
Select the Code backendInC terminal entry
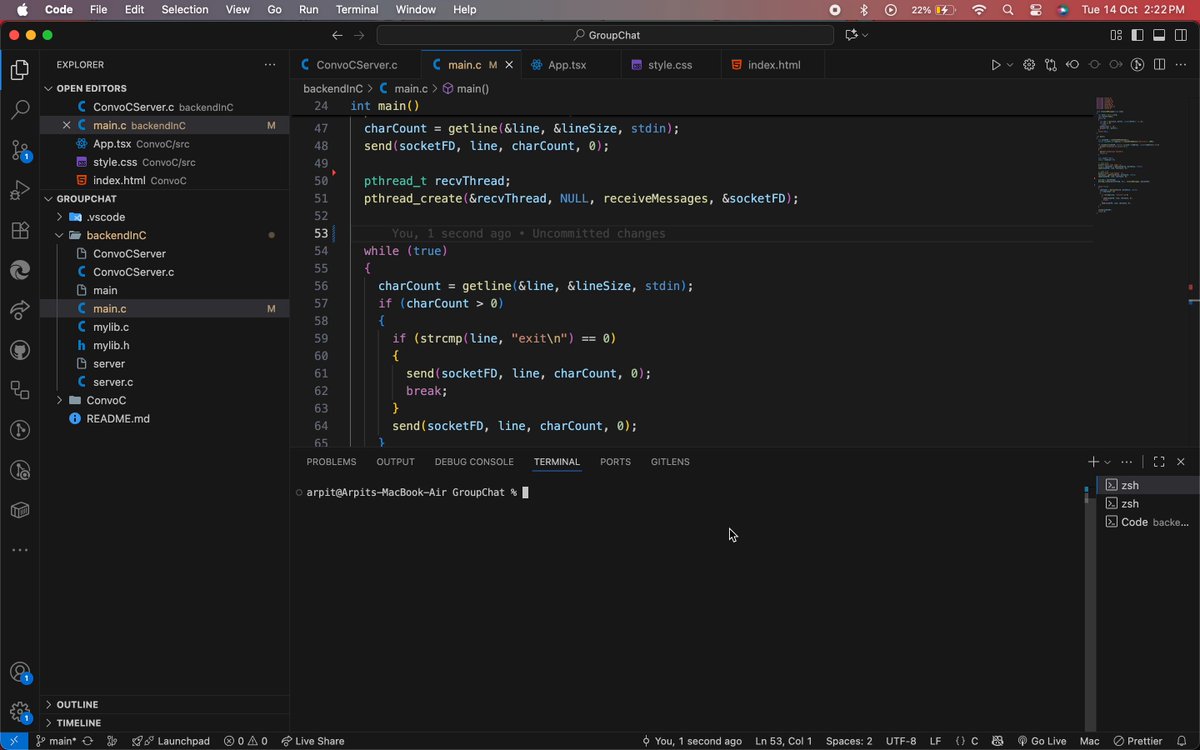1146,522
